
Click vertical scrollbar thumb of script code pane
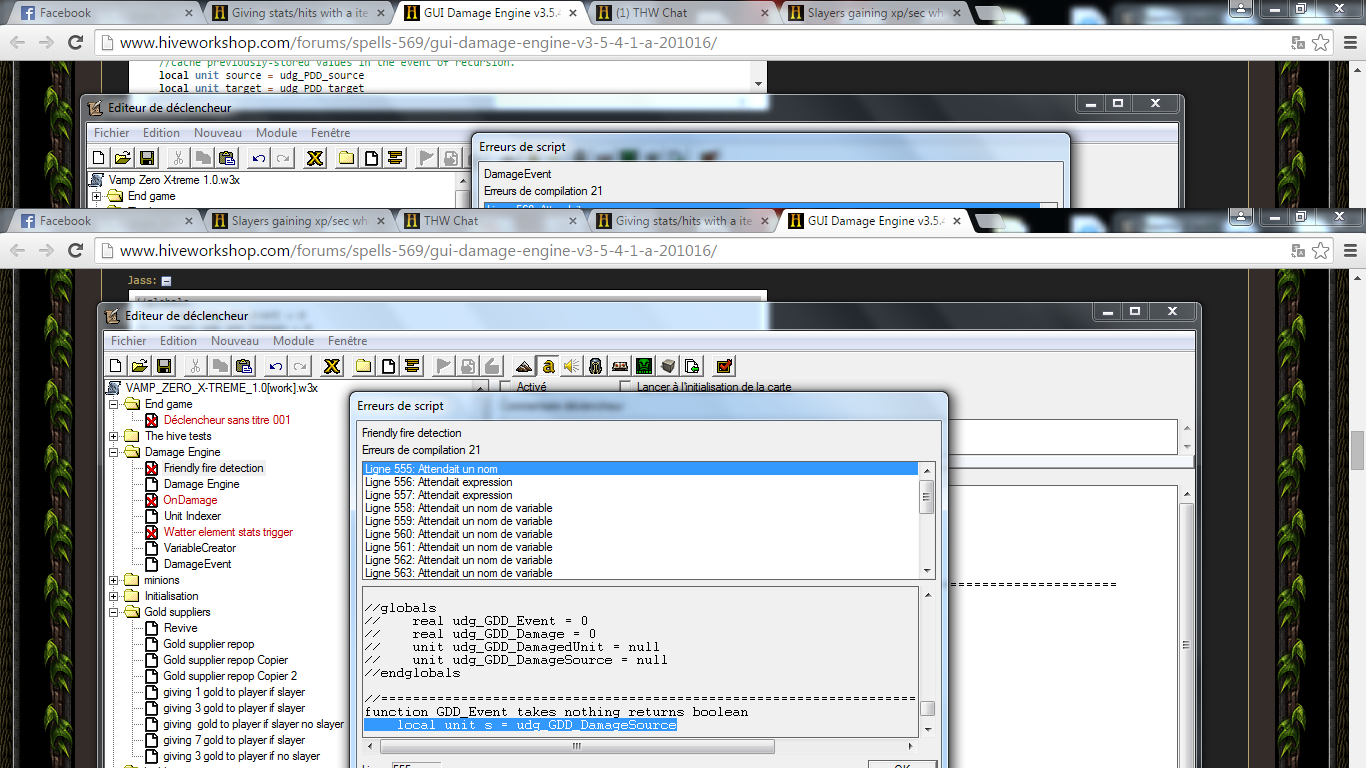[x=927, y=709]
